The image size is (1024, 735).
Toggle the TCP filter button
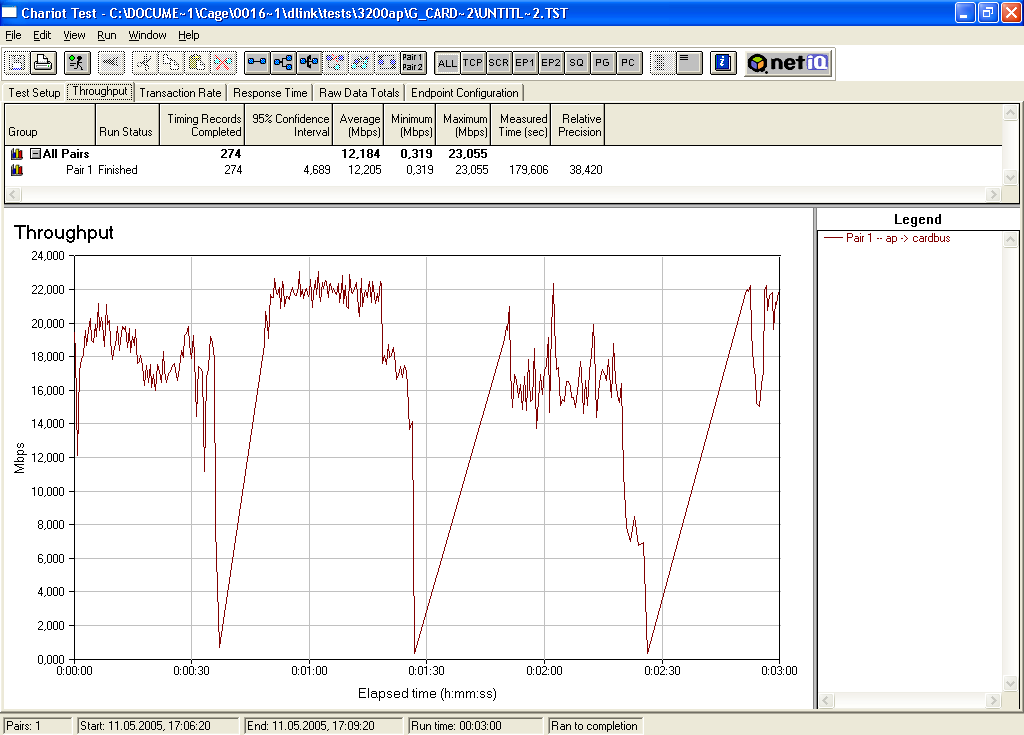[473, 63]
